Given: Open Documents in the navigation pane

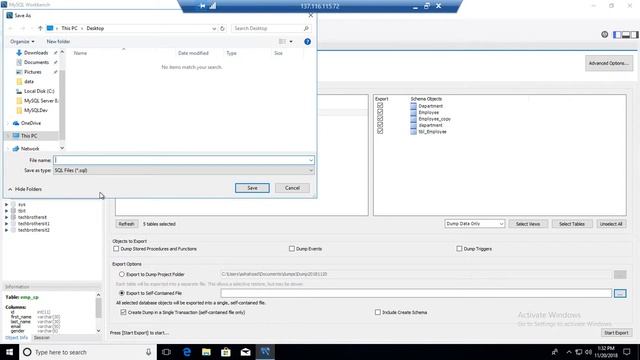Looking at the screenshot, I should point(36,62).
